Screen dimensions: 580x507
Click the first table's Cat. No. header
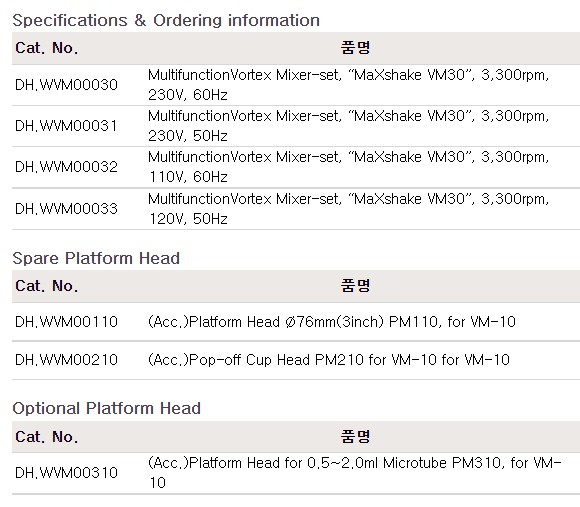point(47,48)
